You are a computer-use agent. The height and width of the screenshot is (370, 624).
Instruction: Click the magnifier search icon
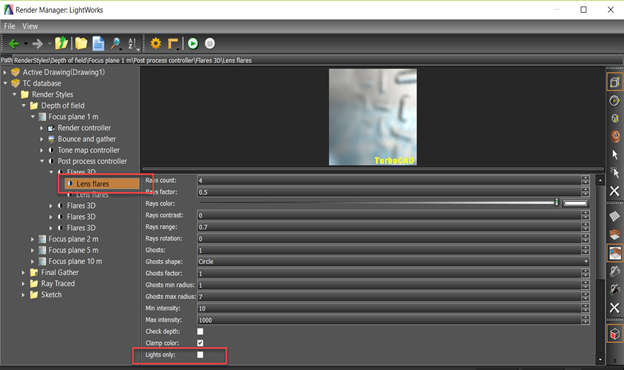point(116,43)
